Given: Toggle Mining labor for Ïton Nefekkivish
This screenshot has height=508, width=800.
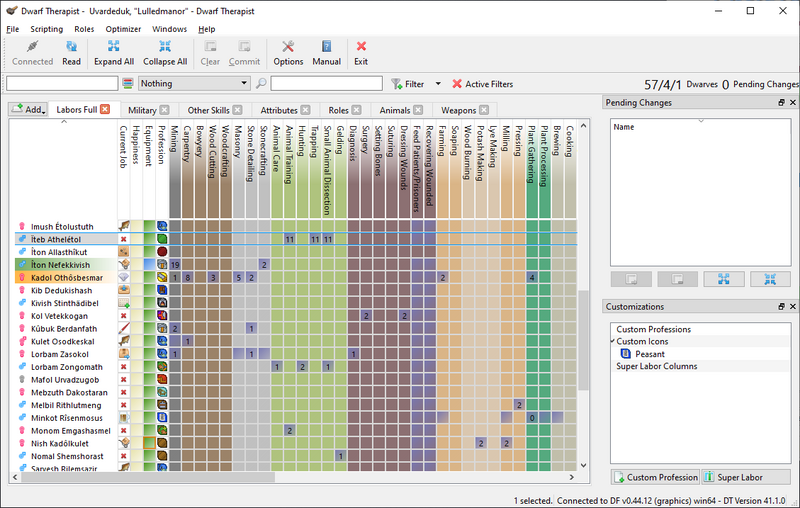Looking at the screenshot, I should tap(175, 264).
